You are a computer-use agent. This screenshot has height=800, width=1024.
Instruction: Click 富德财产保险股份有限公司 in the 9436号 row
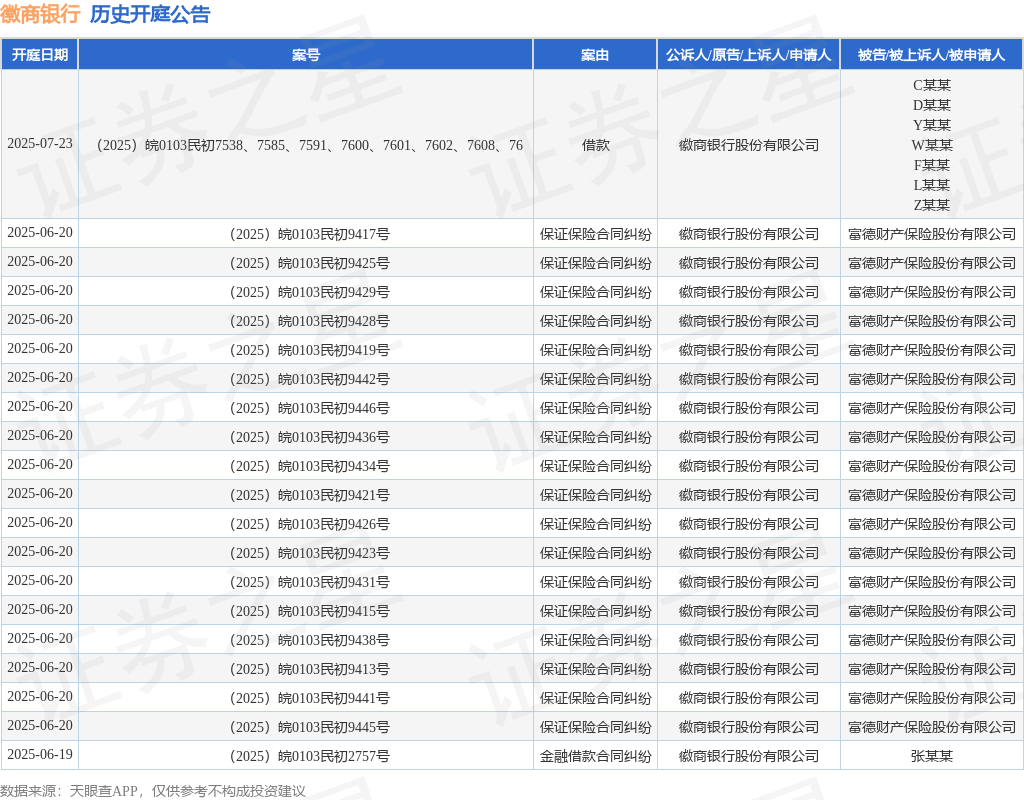[x=932, y=437]
